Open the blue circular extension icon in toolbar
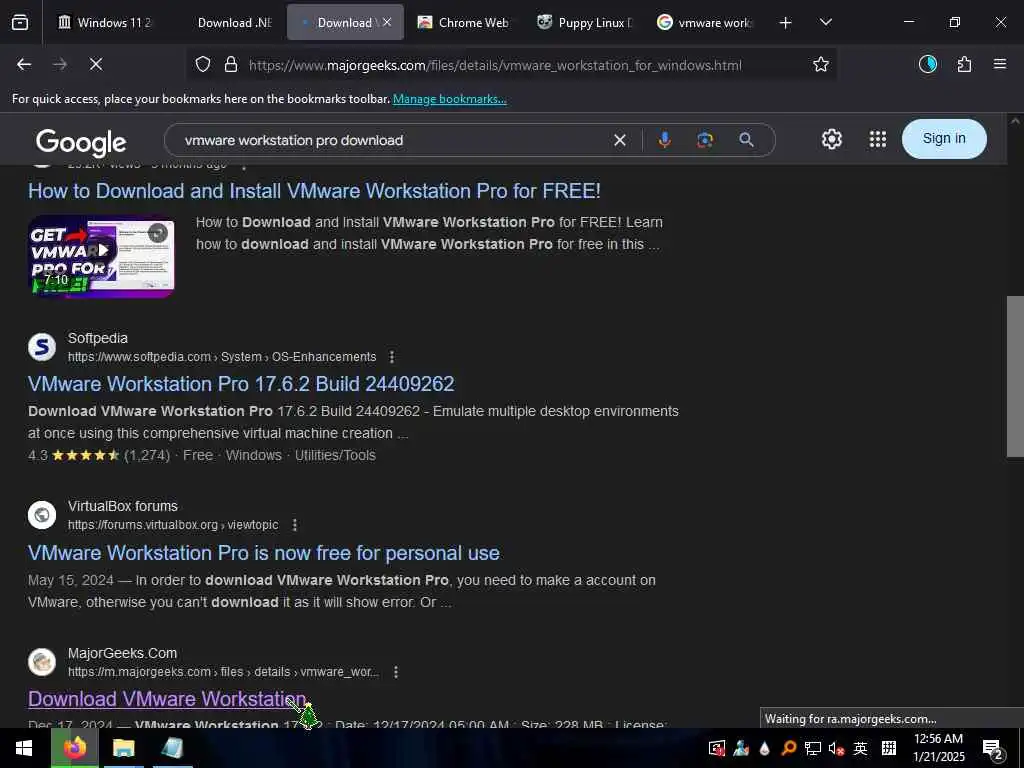Image resolution: width=1024 pixels, height=768 pixels. [x=928, y=64]
